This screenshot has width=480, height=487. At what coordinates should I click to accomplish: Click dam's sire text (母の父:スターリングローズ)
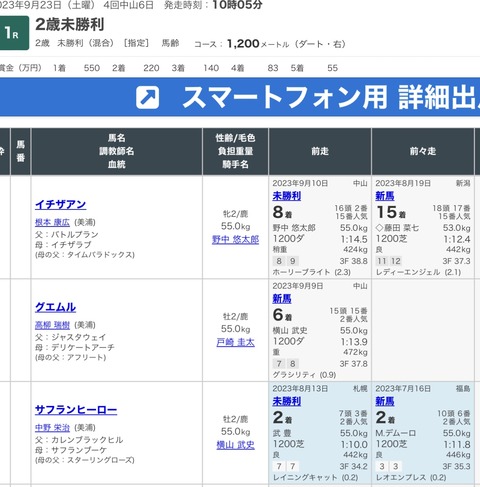(x=85, y=460)
